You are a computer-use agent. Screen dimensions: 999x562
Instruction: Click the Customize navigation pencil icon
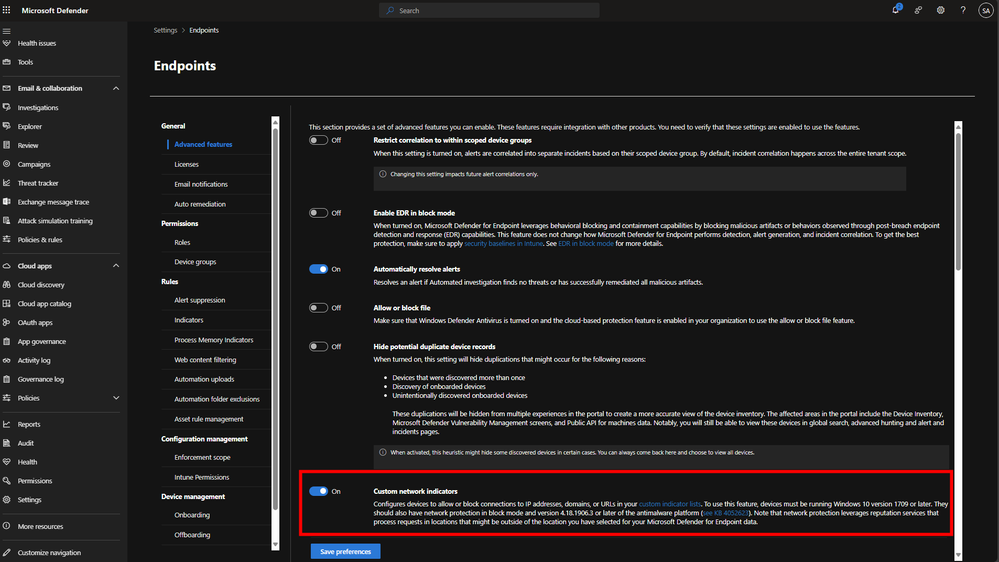click(x=6, y=552)
